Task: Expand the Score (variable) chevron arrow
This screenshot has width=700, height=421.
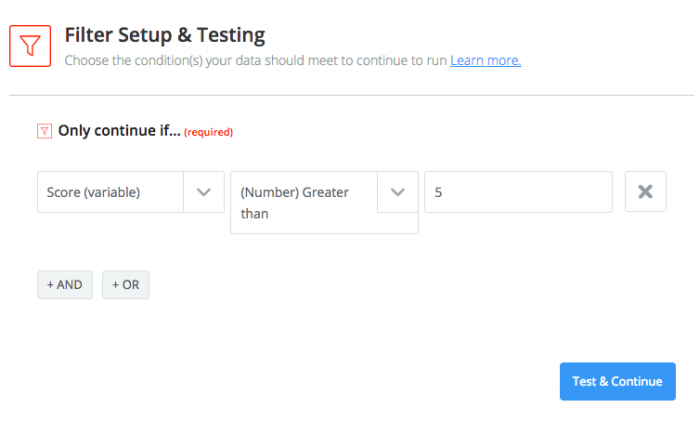Action: coord(204,192)
